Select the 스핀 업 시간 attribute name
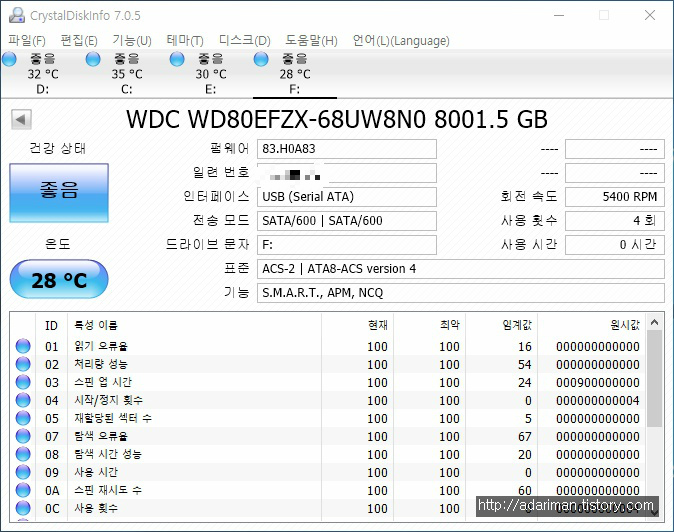Image resolution: width=674 pixels, height=532 pixels. coord(103,382)
